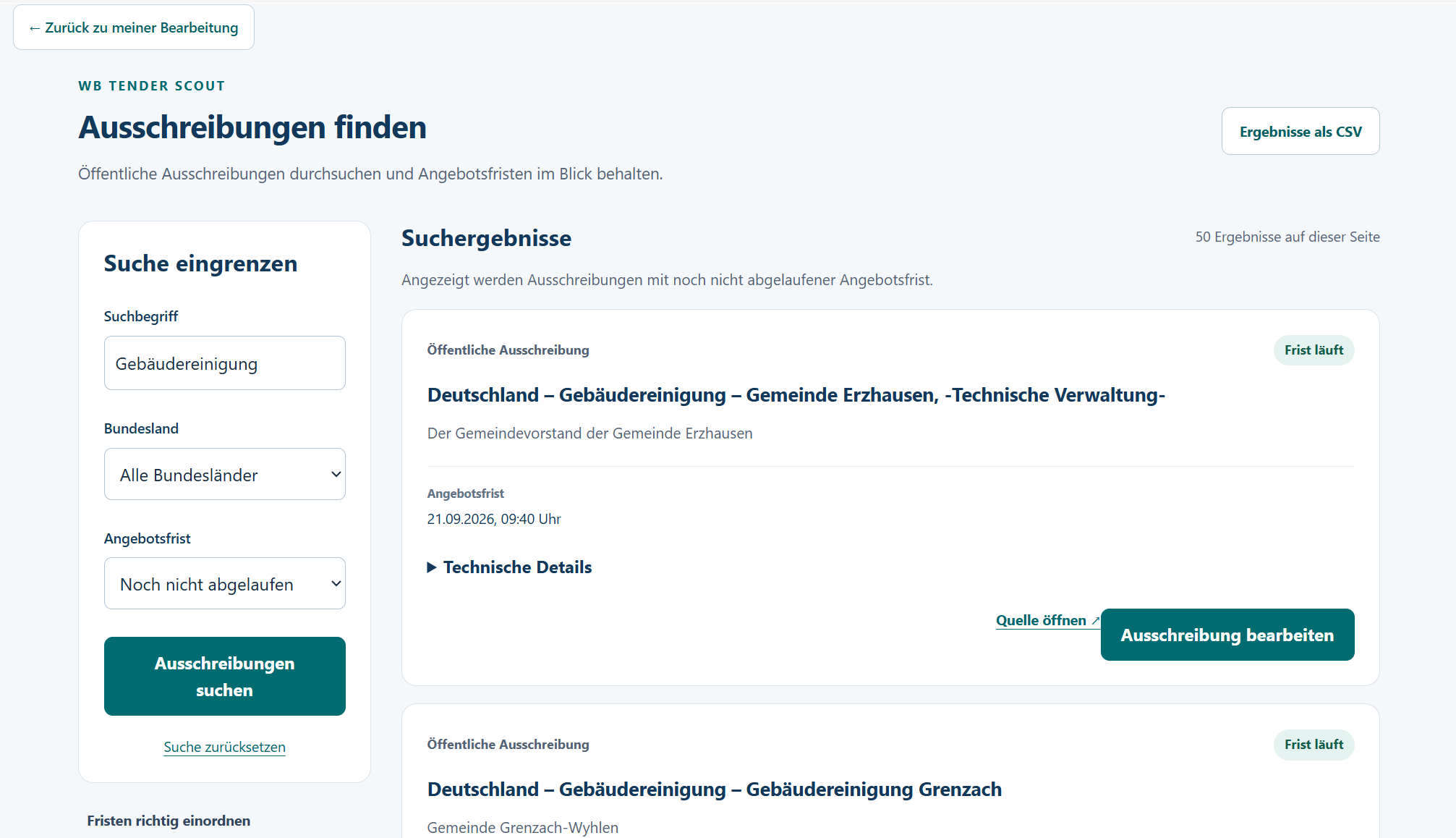Click 'Frist läuft' badge on Erzhausen card
1456x838 pixels.
[x=1314, y=350]
